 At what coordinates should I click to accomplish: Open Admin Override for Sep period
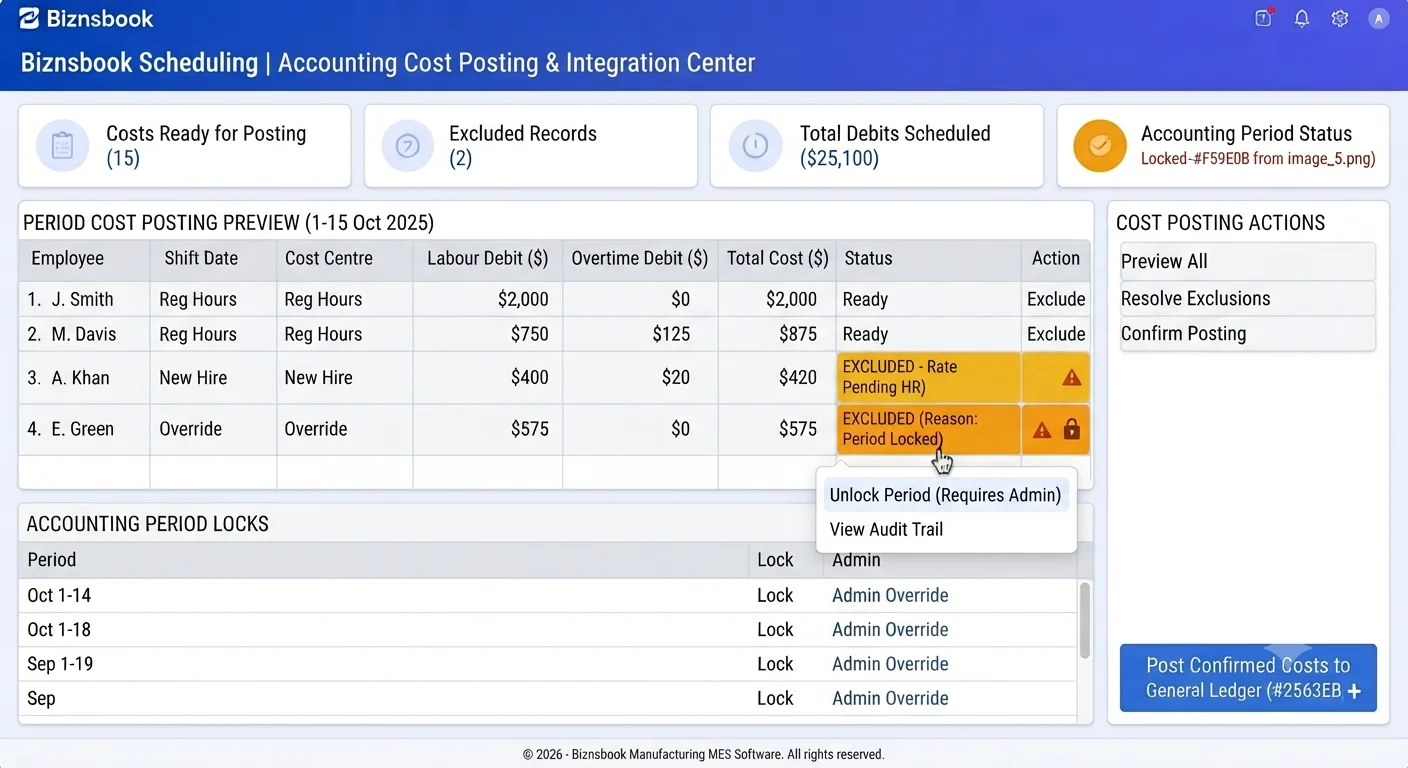(x=890, y=698)
